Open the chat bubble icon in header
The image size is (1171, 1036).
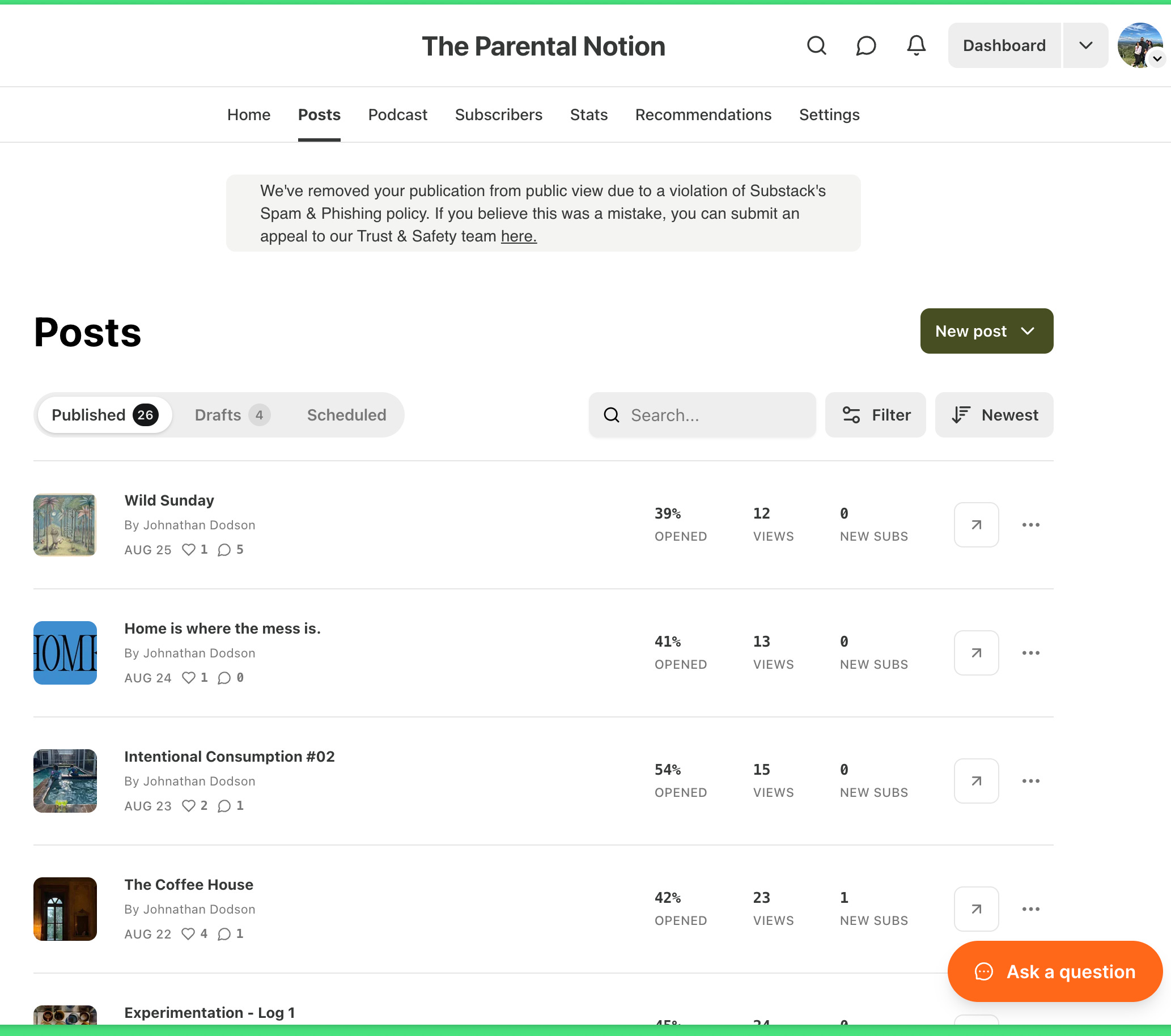pyautogui.click(x=865, y=45)
